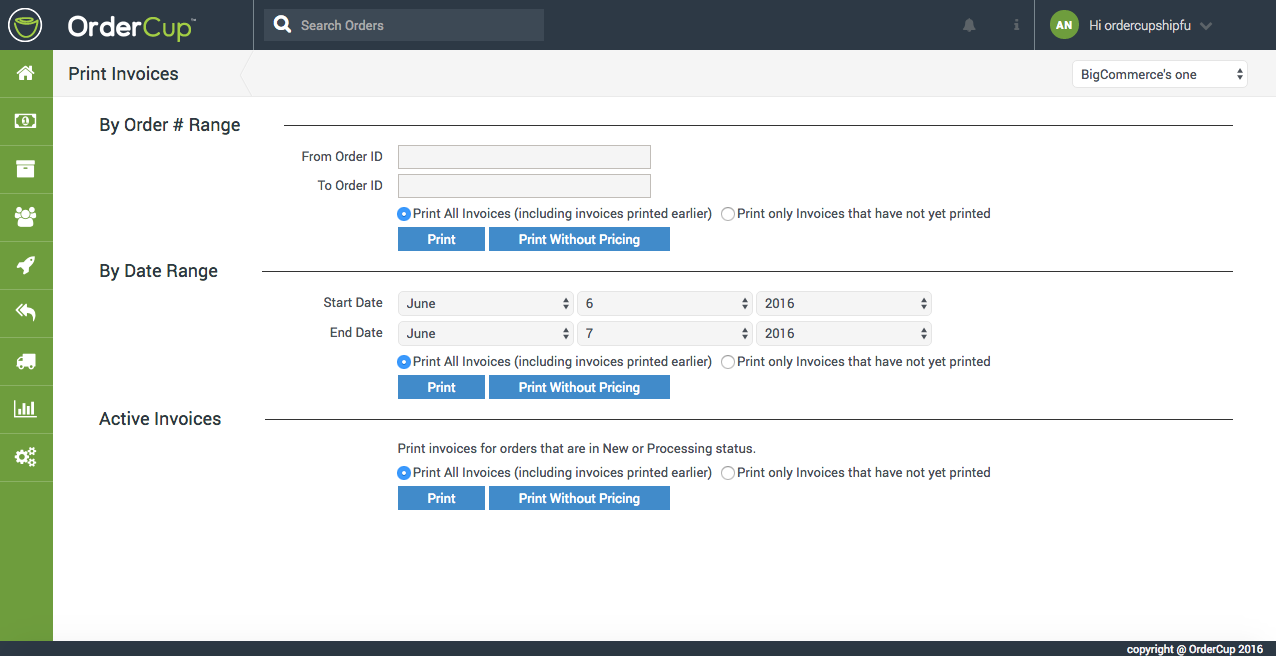The width and height of the screenshot is (1276, 656).
Task: Click the OrderCup wordmark logo
Action: coord(130,27)
